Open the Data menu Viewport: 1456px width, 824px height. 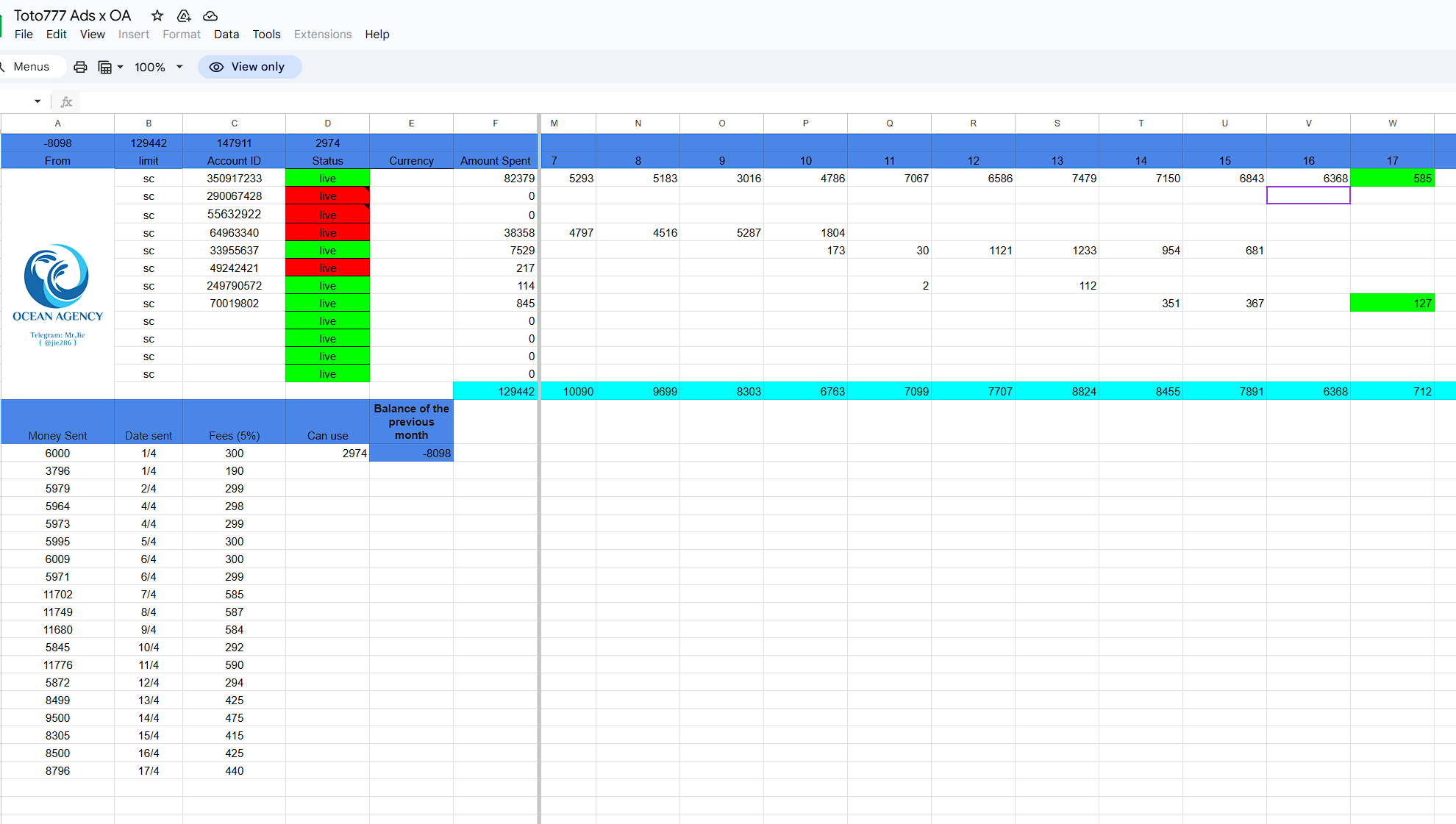(226, 35)
